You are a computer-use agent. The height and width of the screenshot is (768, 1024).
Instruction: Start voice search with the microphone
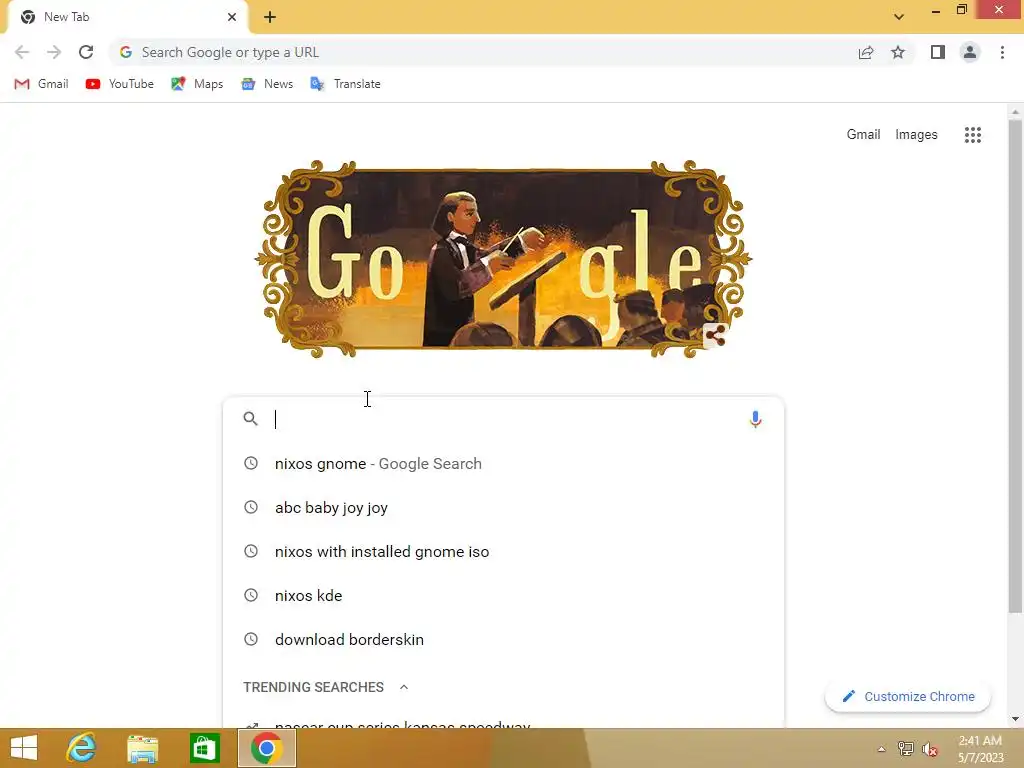(756, 419)
